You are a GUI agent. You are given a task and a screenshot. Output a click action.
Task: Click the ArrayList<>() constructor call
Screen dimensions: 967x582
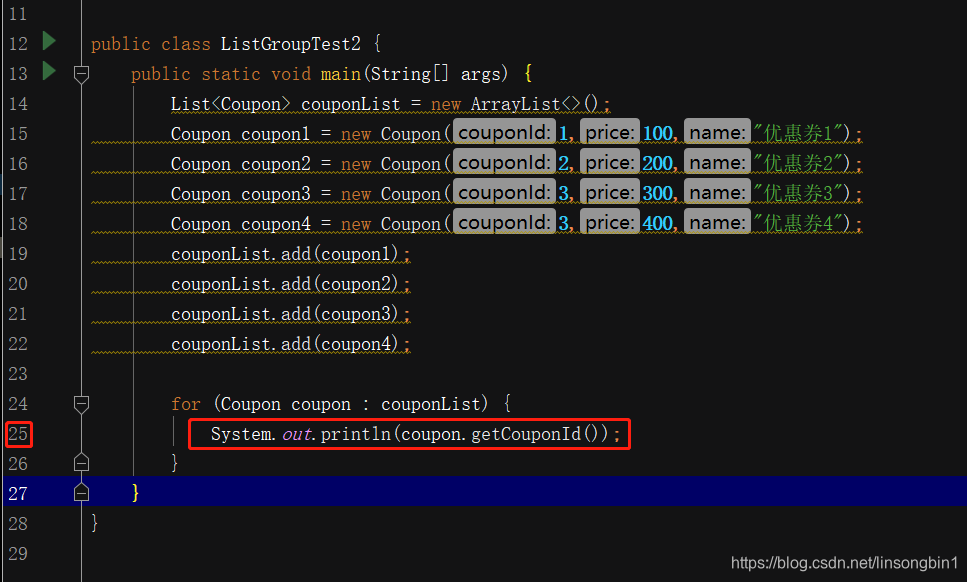[x=534, y=104]
